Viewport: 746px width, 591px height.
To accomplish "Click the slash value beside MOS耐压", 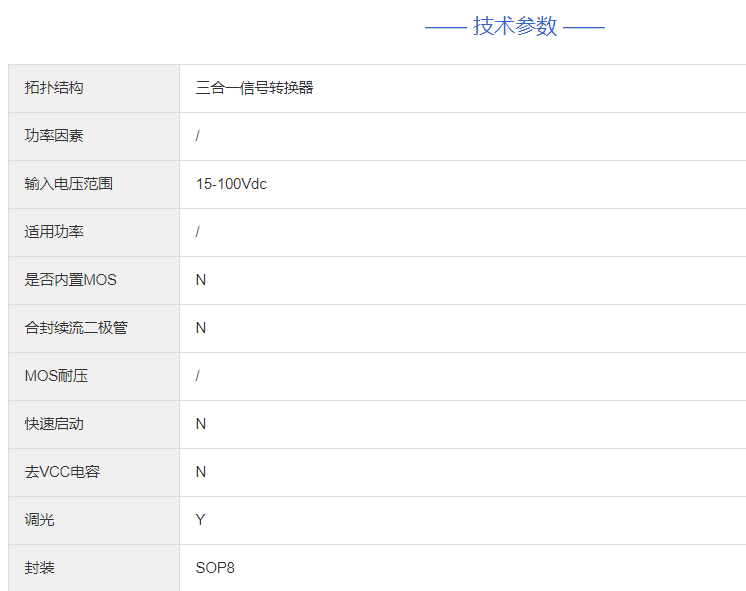I will [x=198, y=376].
